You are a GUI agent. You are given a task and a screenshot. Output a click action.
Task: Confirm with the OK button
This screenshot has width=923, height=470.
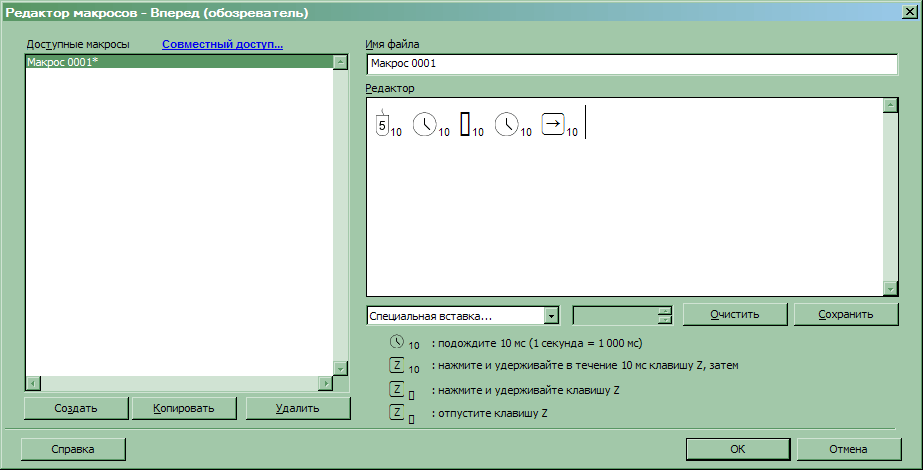pos(738,449)
